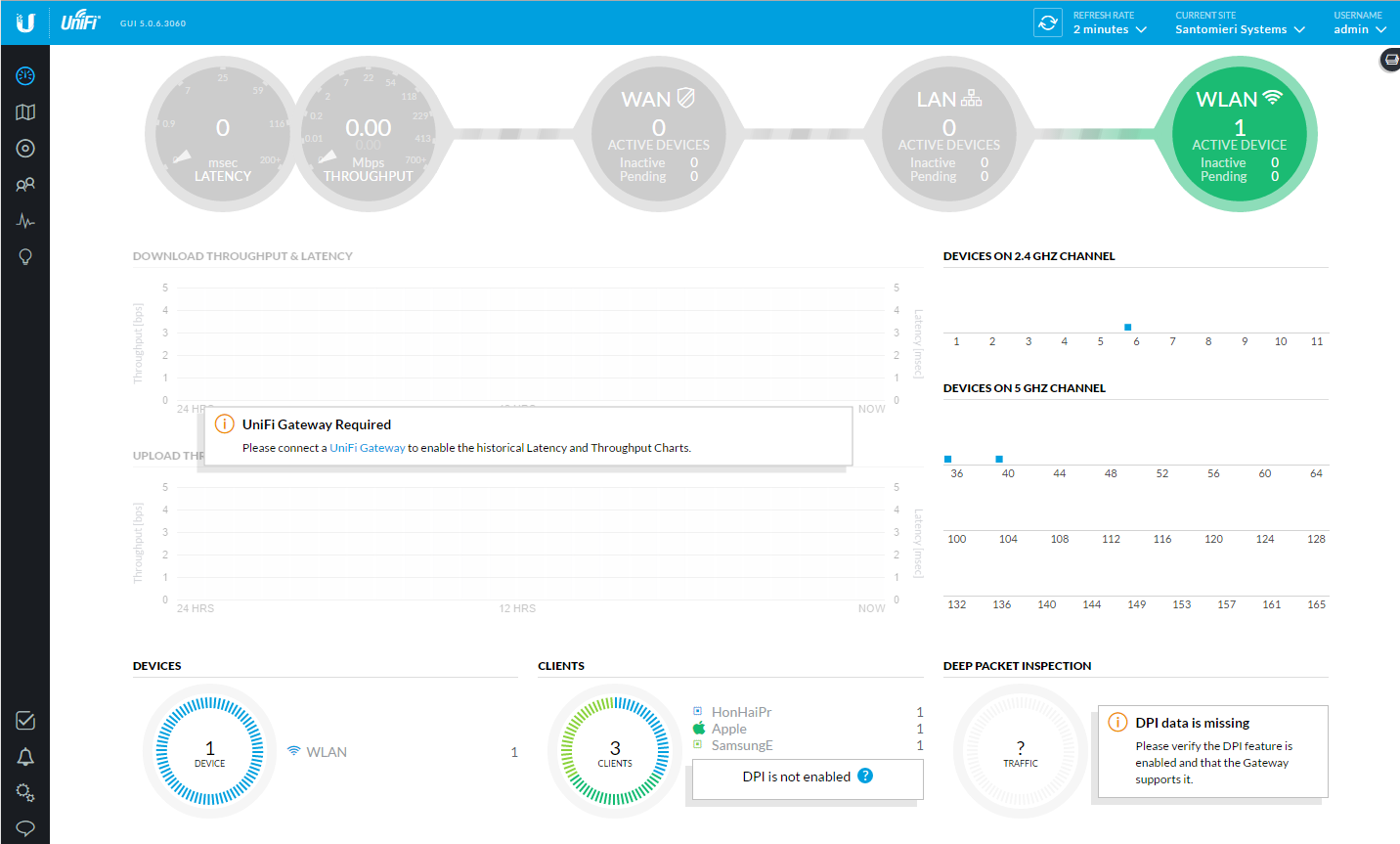
Task: Open controller Settings with the gear icon
Action: 24,792
